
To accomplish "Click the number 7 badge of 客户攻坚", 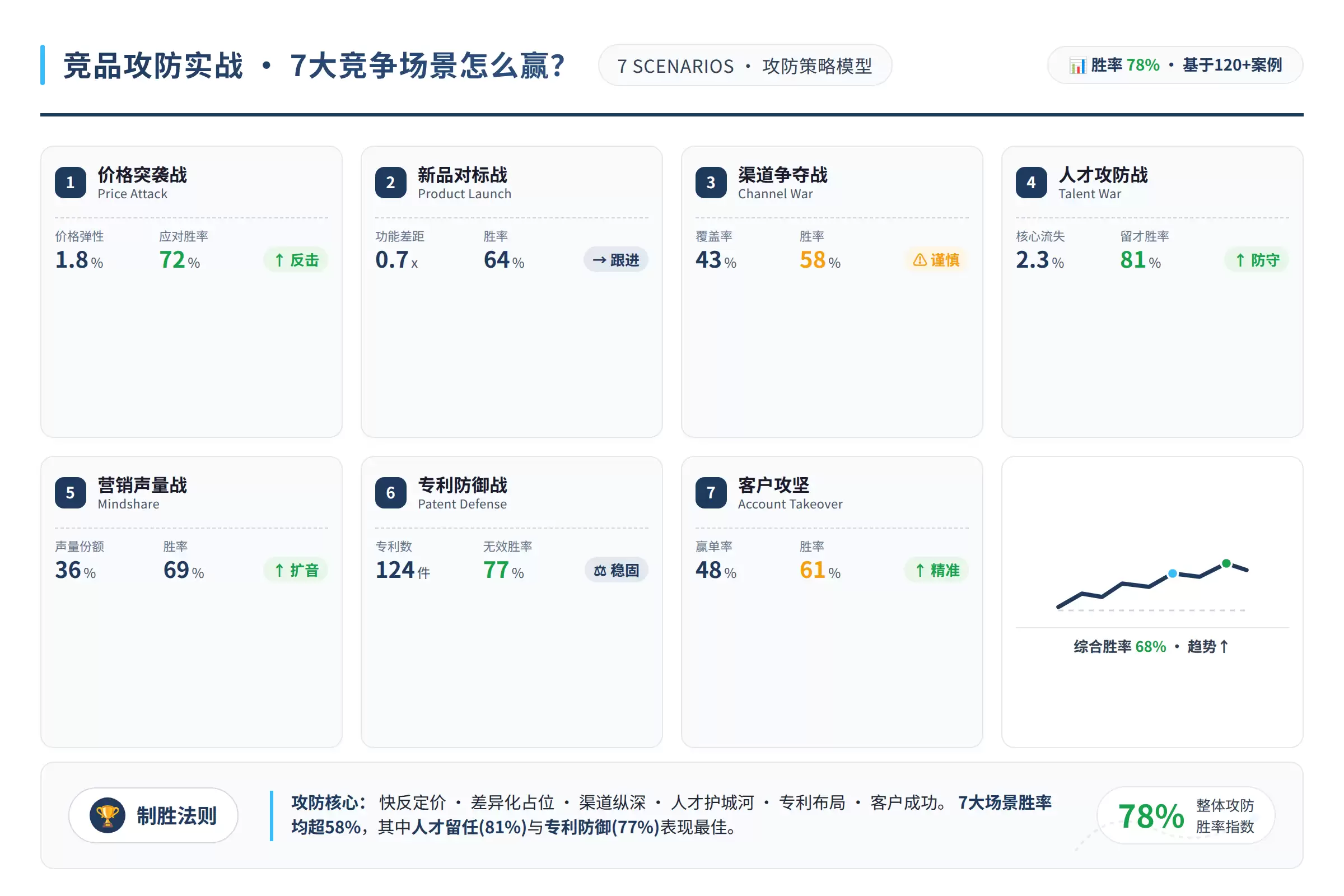I will [711, 493].
